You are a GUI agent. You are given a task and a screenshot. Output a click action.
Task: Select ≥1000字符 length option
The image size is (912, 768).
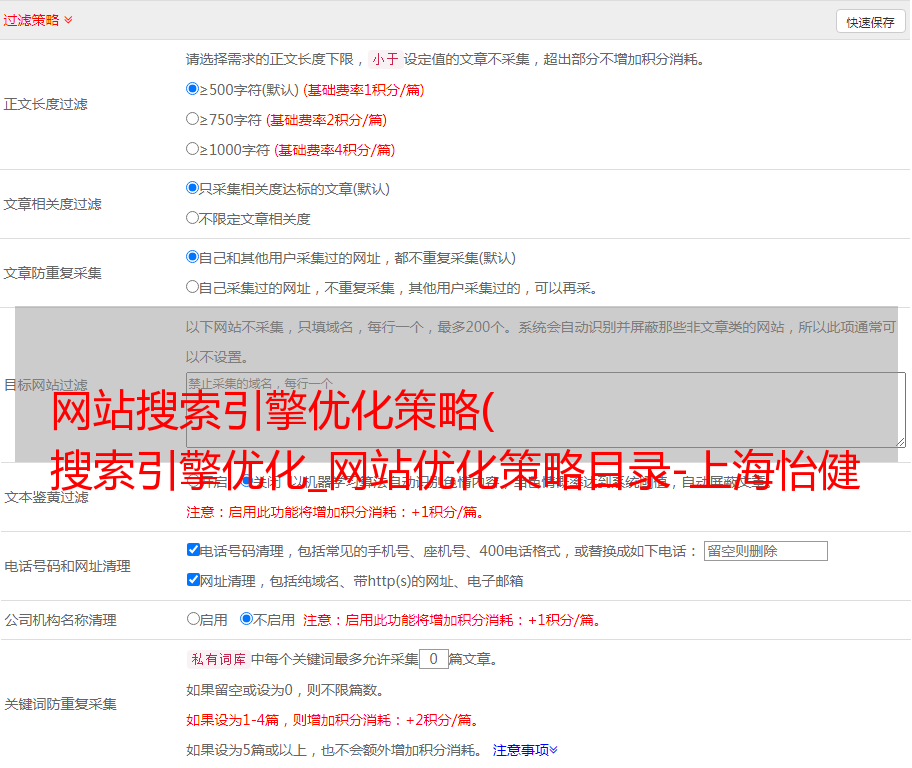pos(192,149)
